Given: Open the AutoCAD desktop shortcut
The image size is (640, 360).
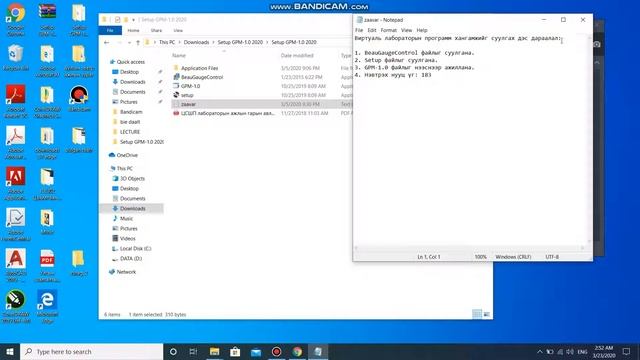Looking at the screenshot, I should 16,265.
